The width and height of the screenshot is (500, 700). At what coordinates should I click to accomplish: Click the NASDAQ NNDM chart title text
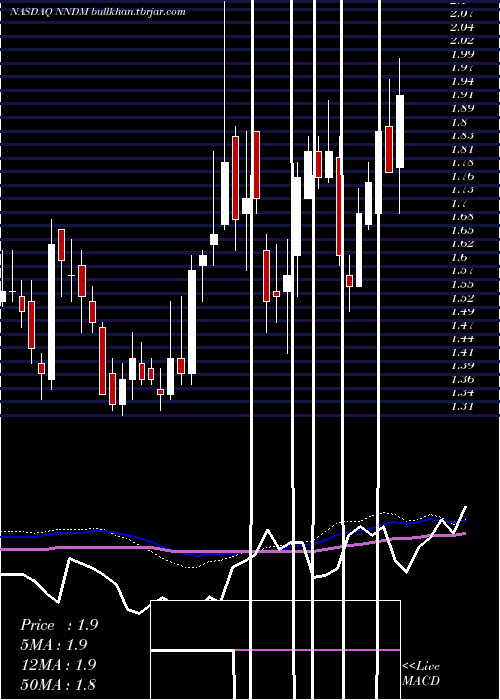pos(49,12)
